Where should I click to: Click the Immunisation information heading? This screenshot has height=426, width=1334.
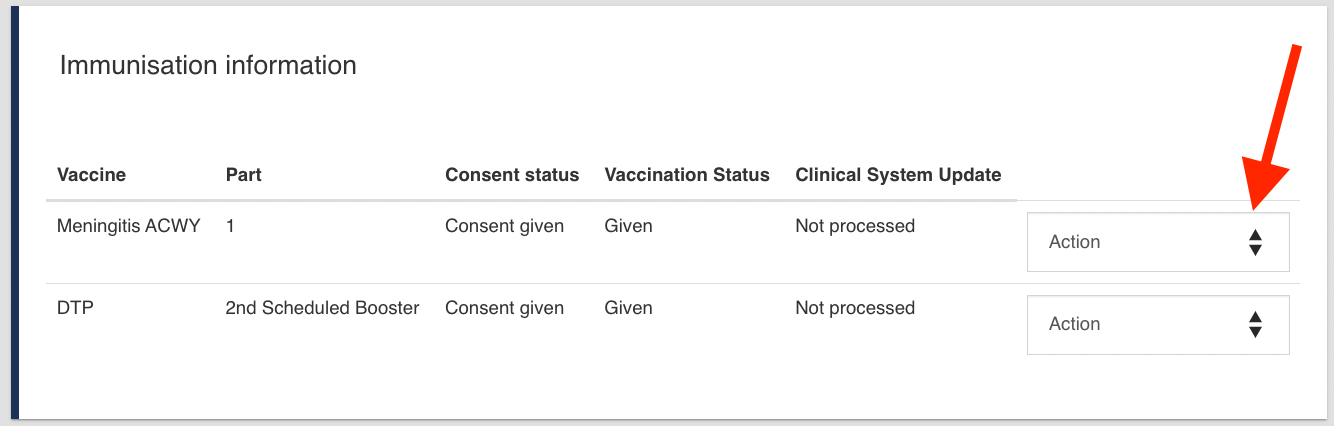click(x=208, y=66)
